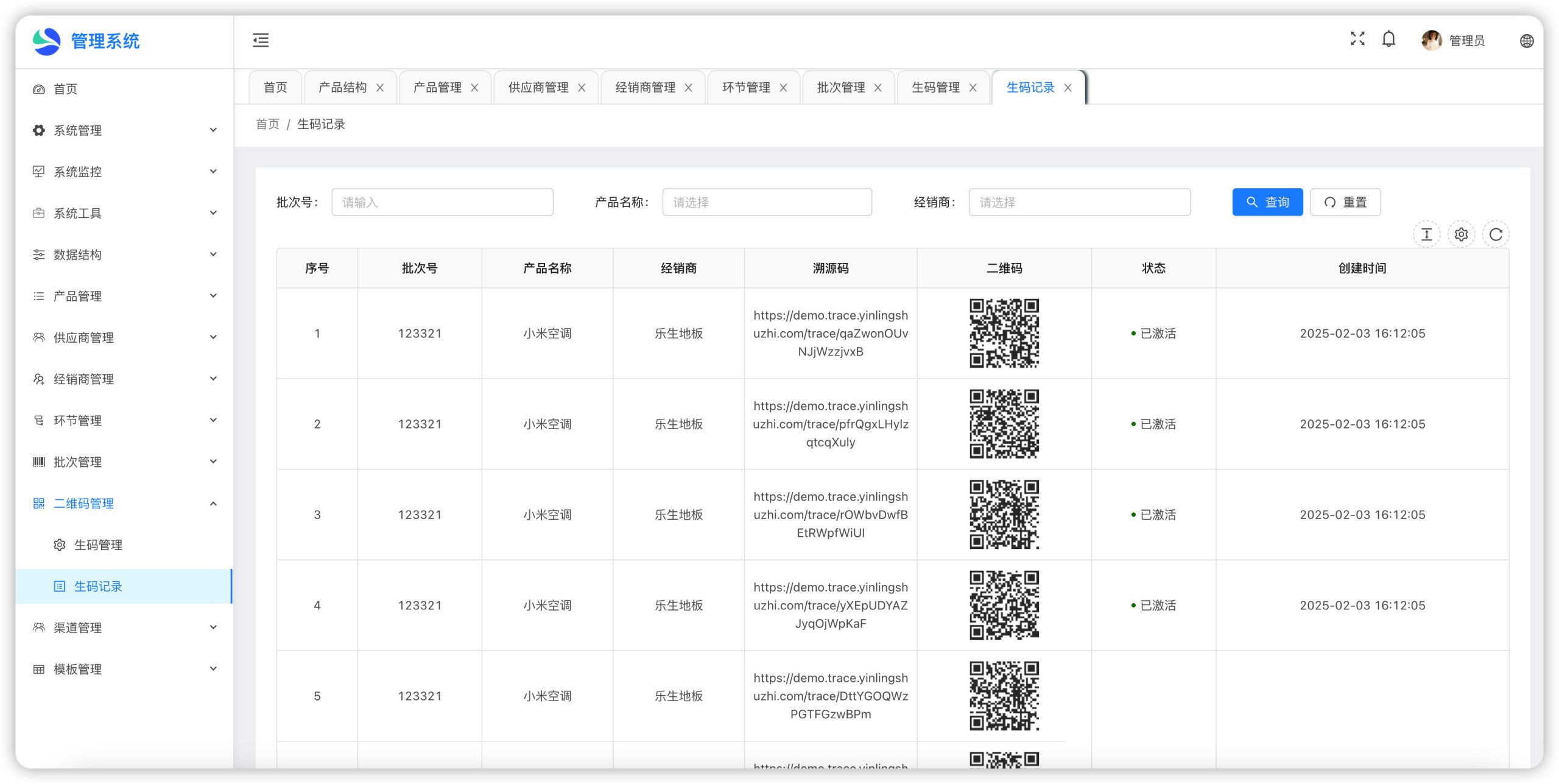Change table density via the row-height icon
The width and height of the screenshot is (1559, 784).
1426,234
